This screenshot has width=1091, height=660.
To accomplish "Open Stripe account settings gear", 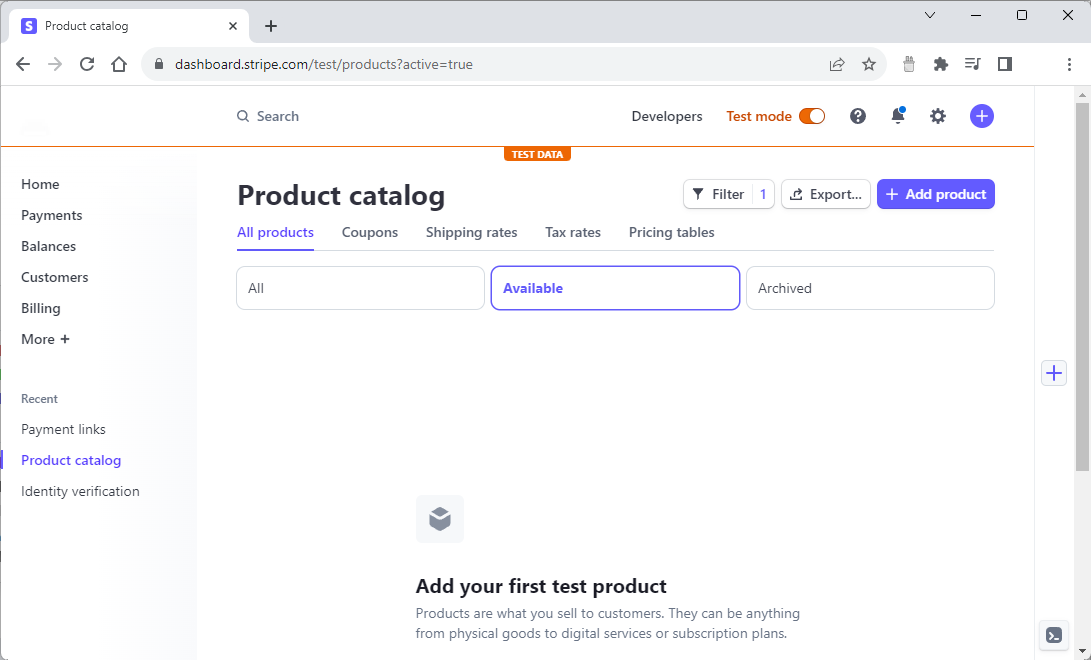I will 938,116.
